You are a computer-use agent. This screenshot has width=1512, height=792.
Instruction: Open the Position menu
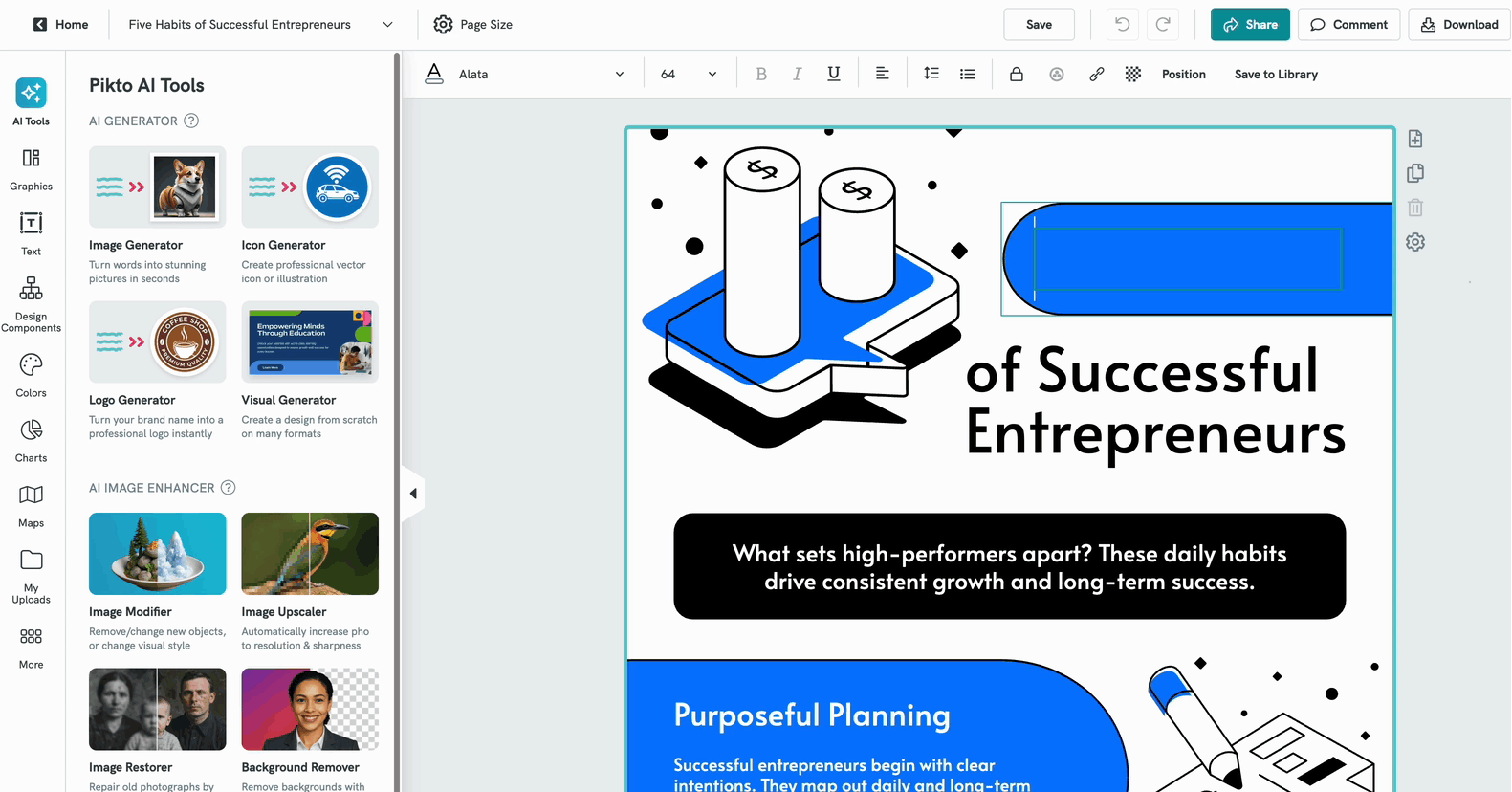1183,75
